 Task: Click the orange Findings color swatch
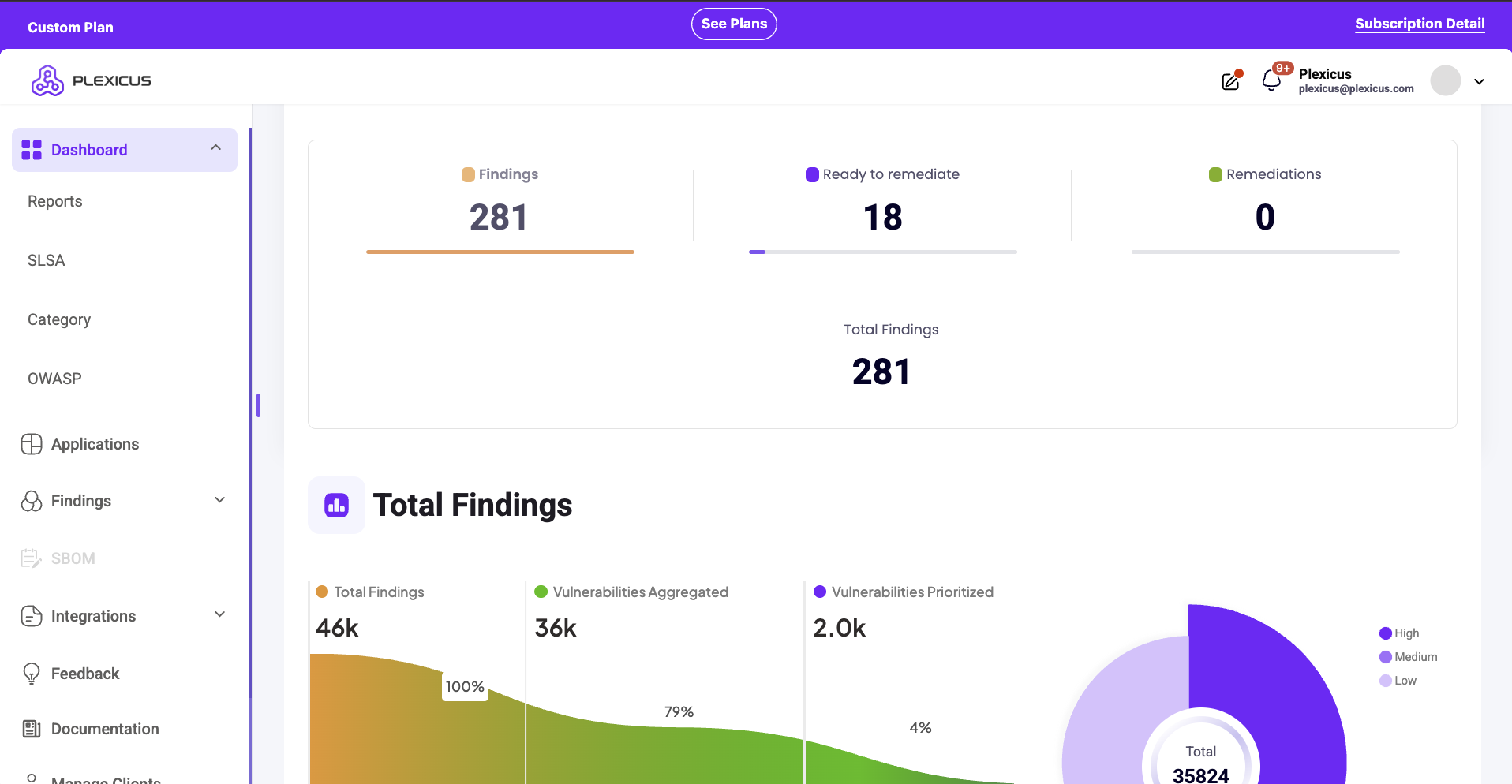tap(468, 174)
